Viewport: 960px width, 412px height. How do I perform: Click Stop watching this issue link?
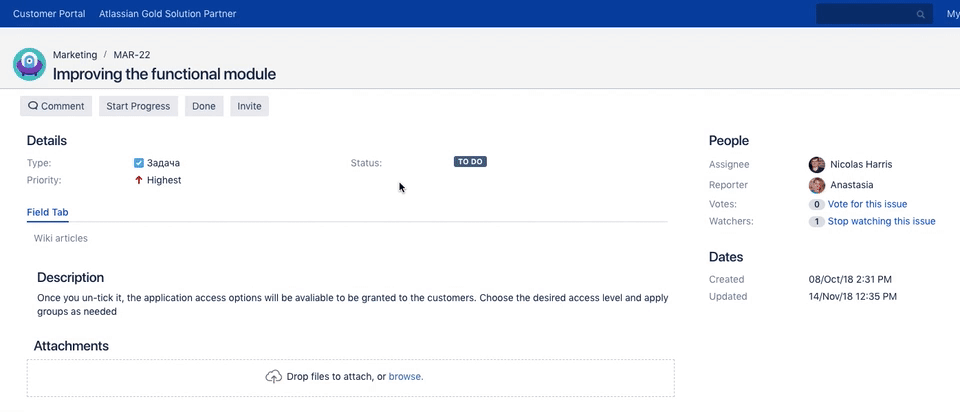881,222
